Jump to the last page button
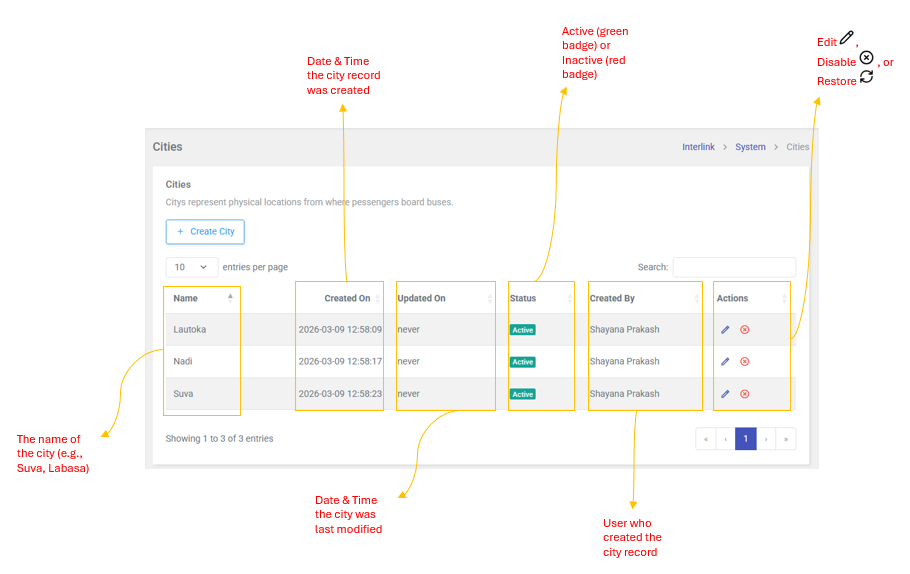 tap(786, 439)
